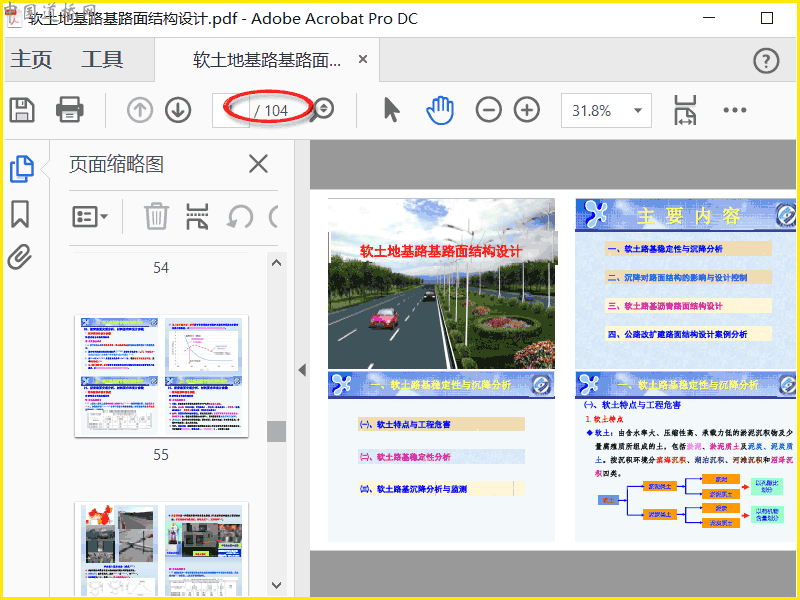800x600 pixels.
Task: Click the thumbnail scrollbar down arrow
Action: point(277,585)
